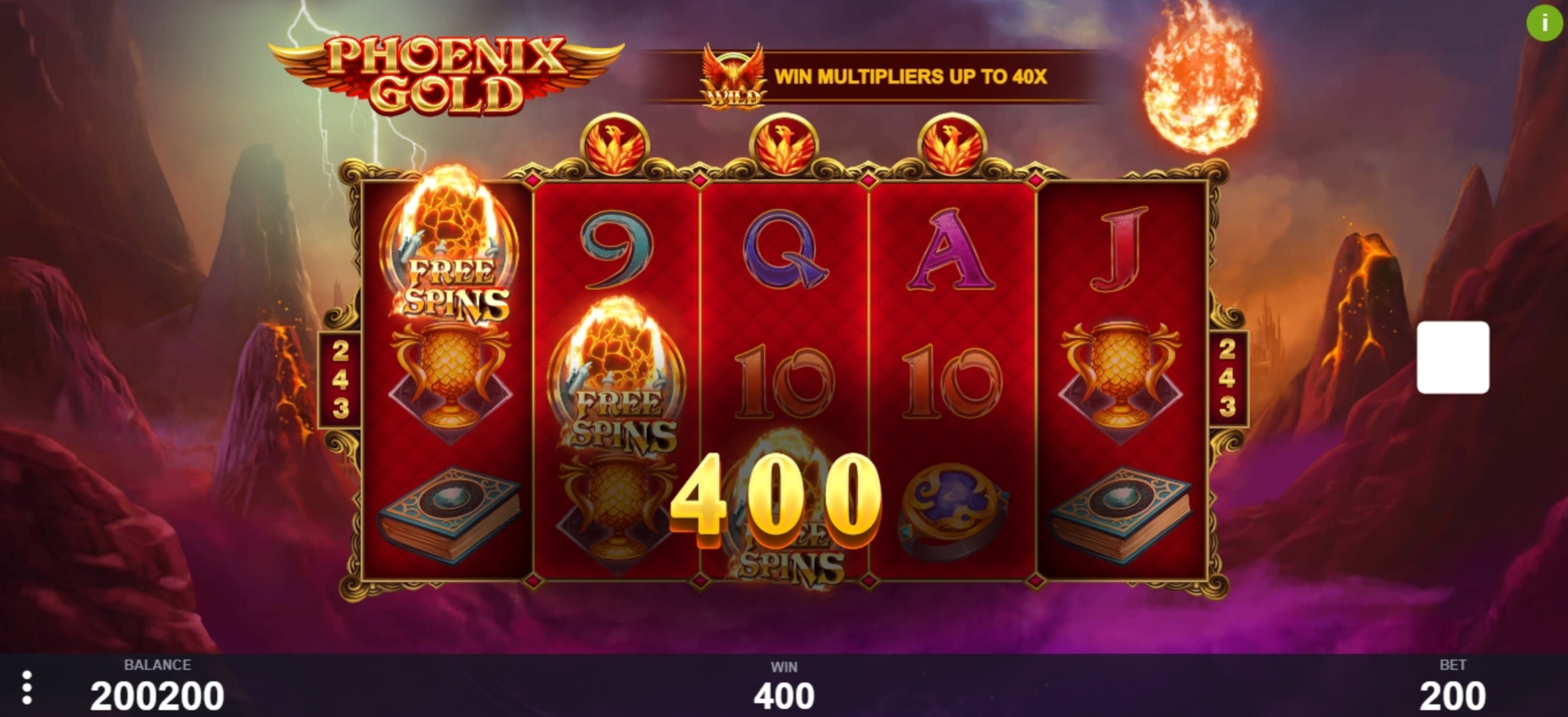The width and height of the screenshot is (1568, 717).
Task: Click the Bet amount 200
Action: [1453, 696]
